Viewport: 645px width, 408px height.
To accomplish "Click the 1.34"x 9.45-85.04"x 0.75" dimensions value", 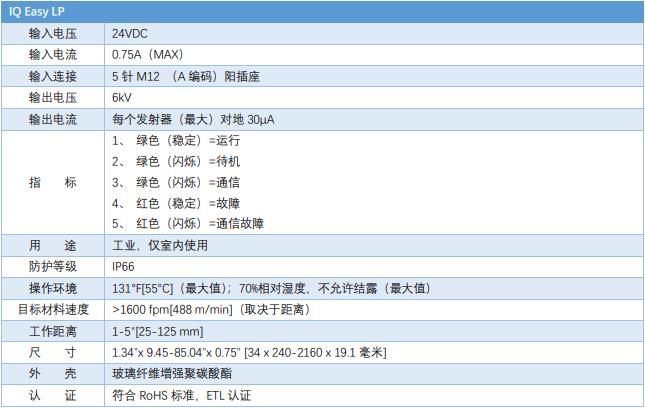I will pos(249,353).
